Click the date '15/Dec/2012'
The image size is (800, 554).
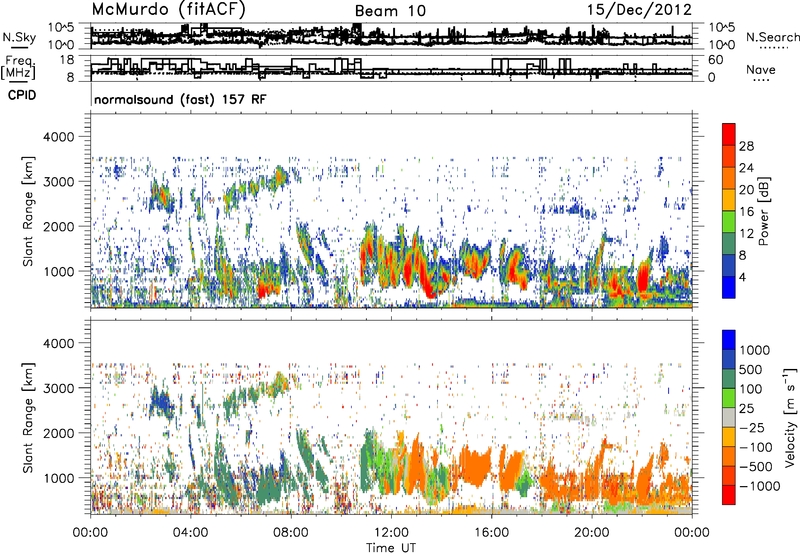tap(639, 10)
